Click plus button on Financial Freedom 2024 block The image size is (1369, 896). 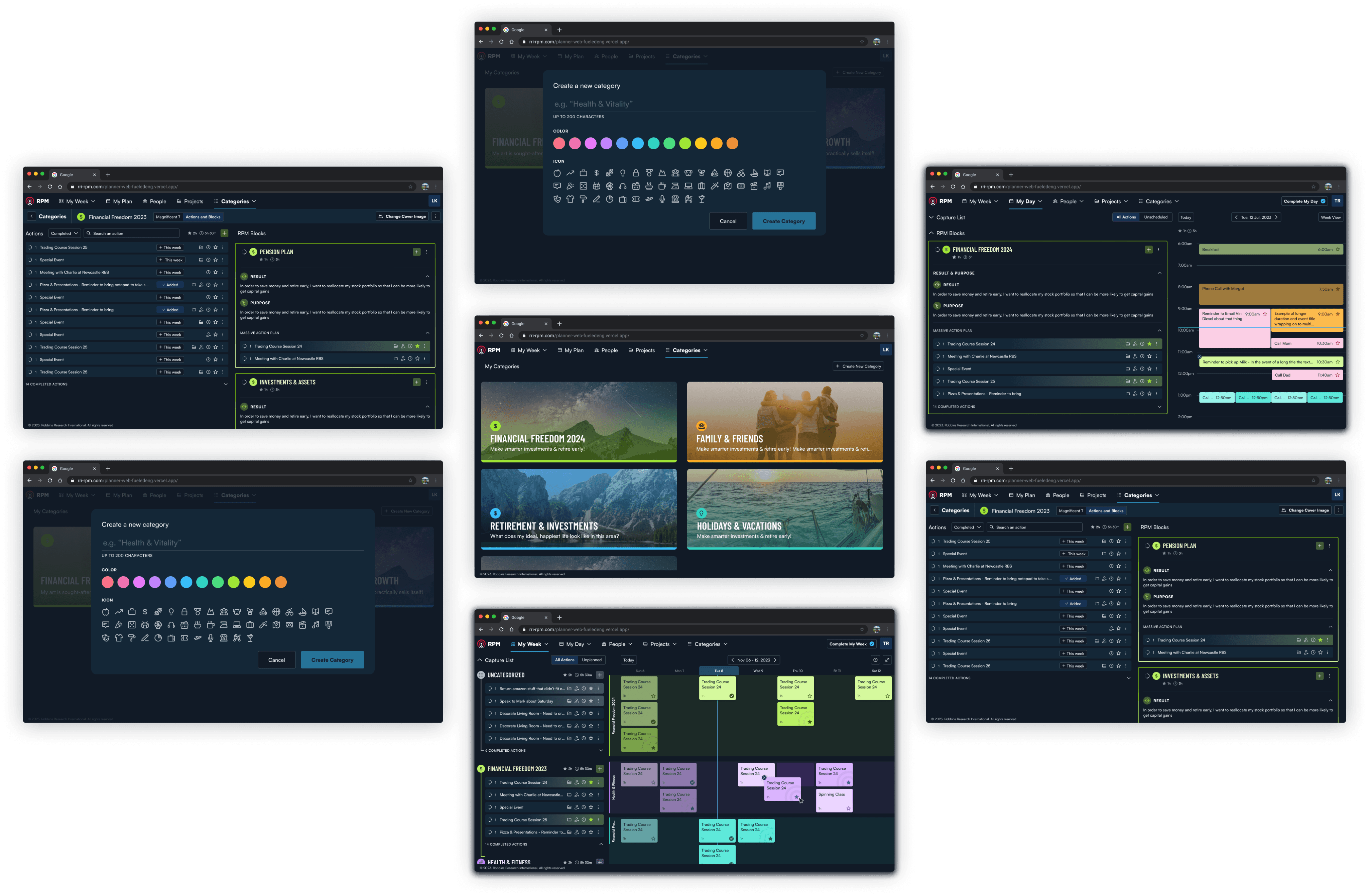tap(1148, 250)
